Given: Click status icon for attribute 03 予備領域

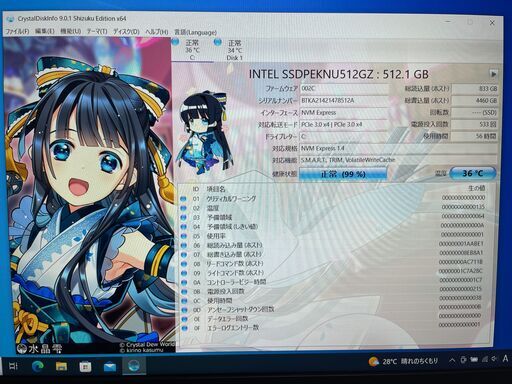Looking at the screenshot, I should 183,218.
